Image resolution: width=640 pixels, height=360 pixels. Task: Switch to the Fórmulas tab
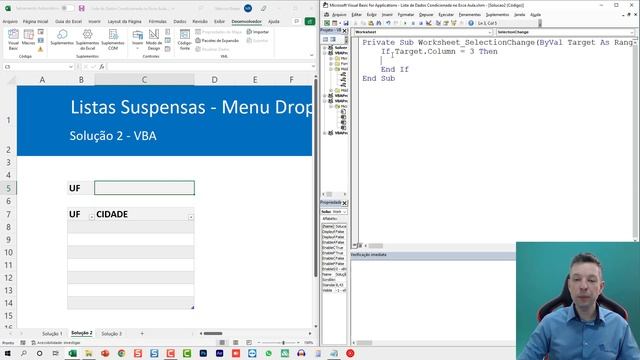(x=157, y=21)
